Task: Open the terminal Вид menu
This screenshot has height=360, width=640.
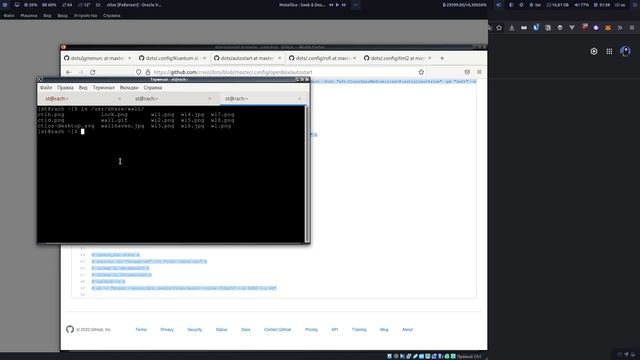Action: 83,88
